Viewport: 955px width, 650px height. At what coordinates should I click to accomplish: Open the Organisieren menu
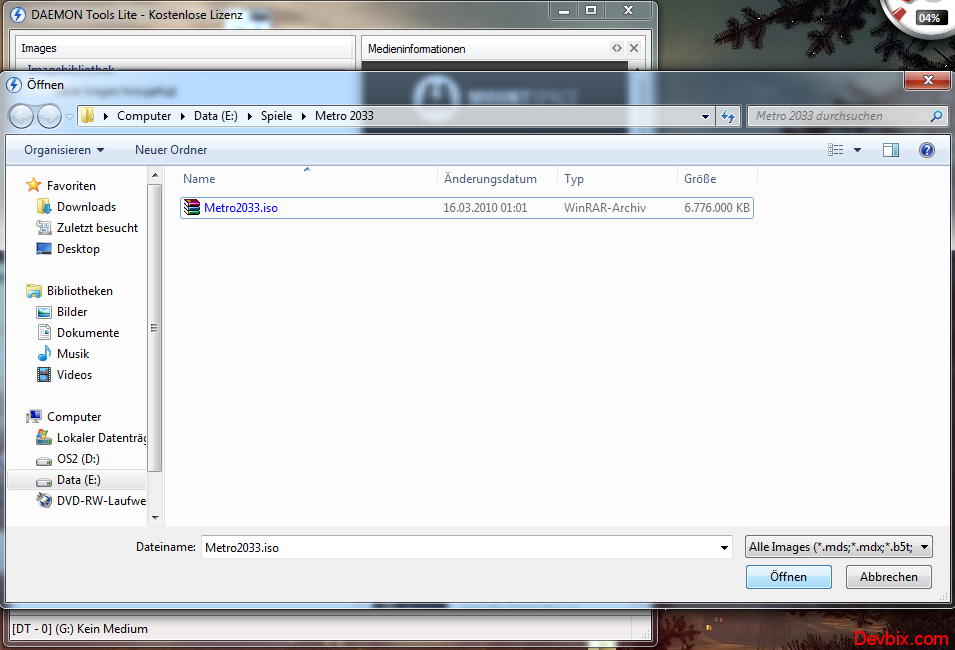click(64, 150)
